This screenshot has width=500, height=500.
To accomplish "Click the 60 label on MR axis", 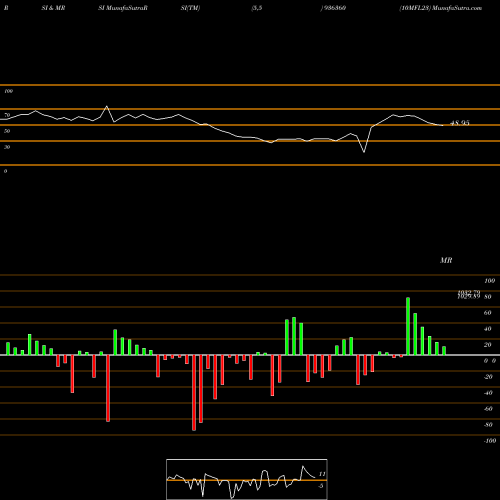I will [x=488, y=313].
